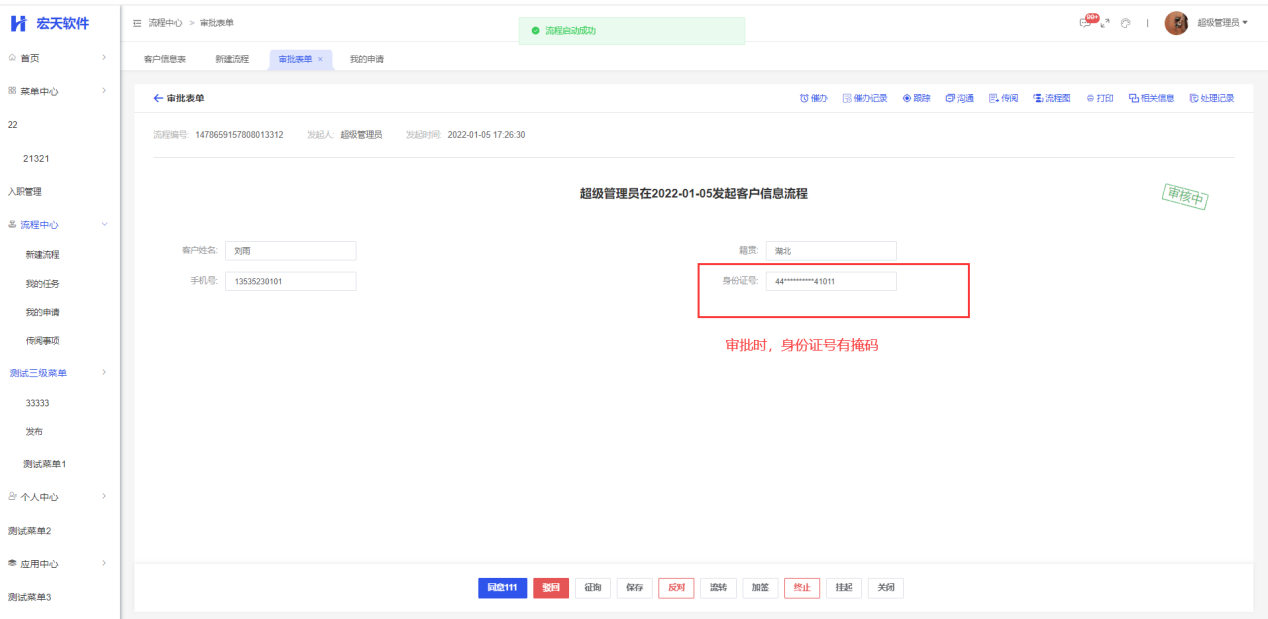
Task: Switch to the 客户信息表 tab
Action: click(165, 59)
